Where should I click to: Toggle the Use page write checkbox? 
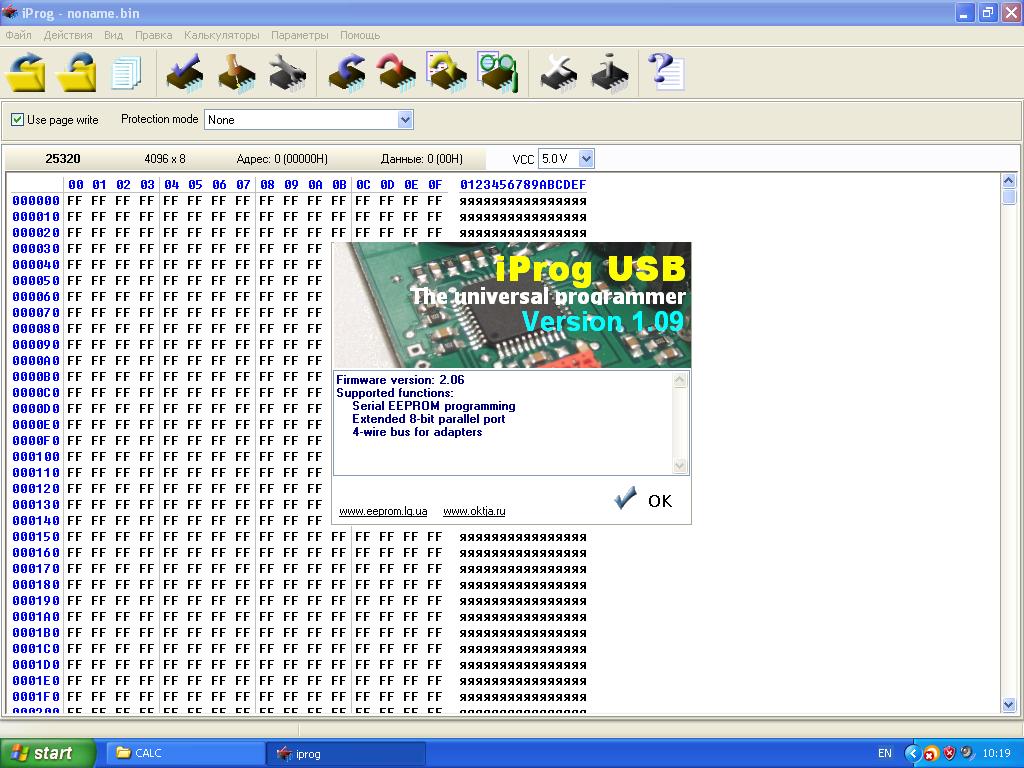click(18, 120)
